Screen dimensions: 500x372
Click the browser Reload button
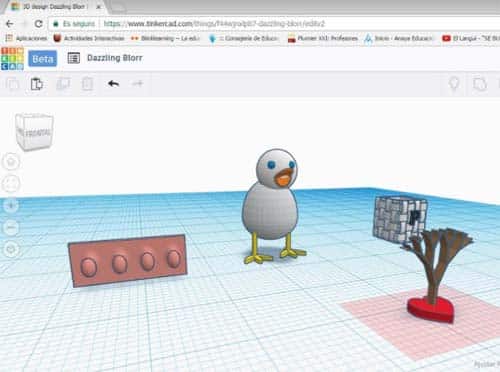(x=39, y=24)
